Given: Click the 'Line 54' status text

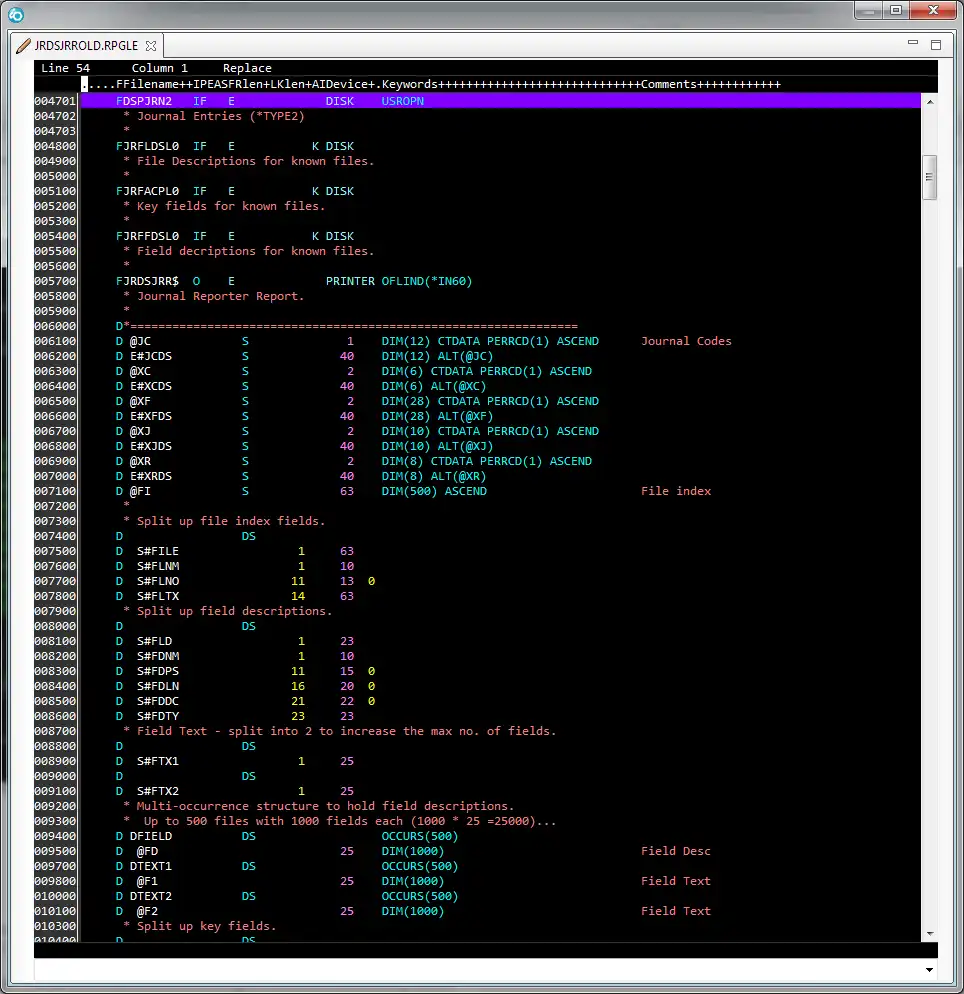Looking at the screenshot, I should (x=65, y=68).
